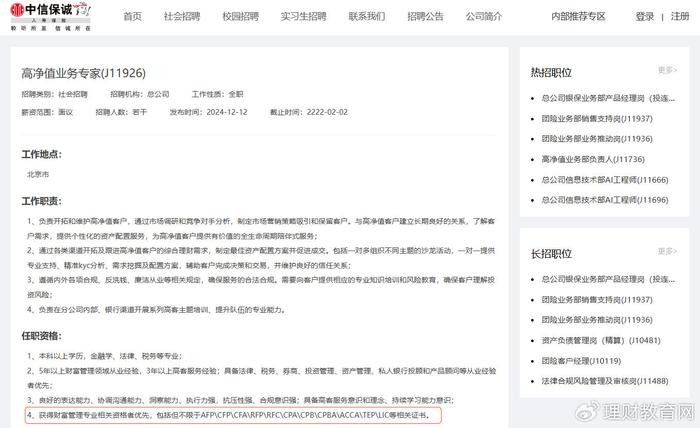Open 法律合规风险管理及审核岗(J11488) job
This screenshot has height=428, width=700.
tap(605, 381)
